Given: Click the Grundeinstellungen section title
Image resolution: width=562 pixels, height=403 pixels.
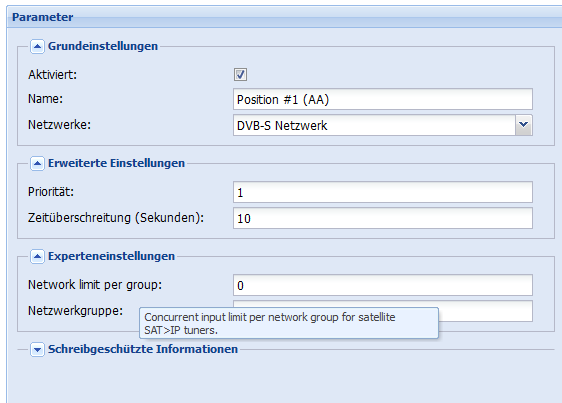Looking at the screenshot, I should click(103, 46).
